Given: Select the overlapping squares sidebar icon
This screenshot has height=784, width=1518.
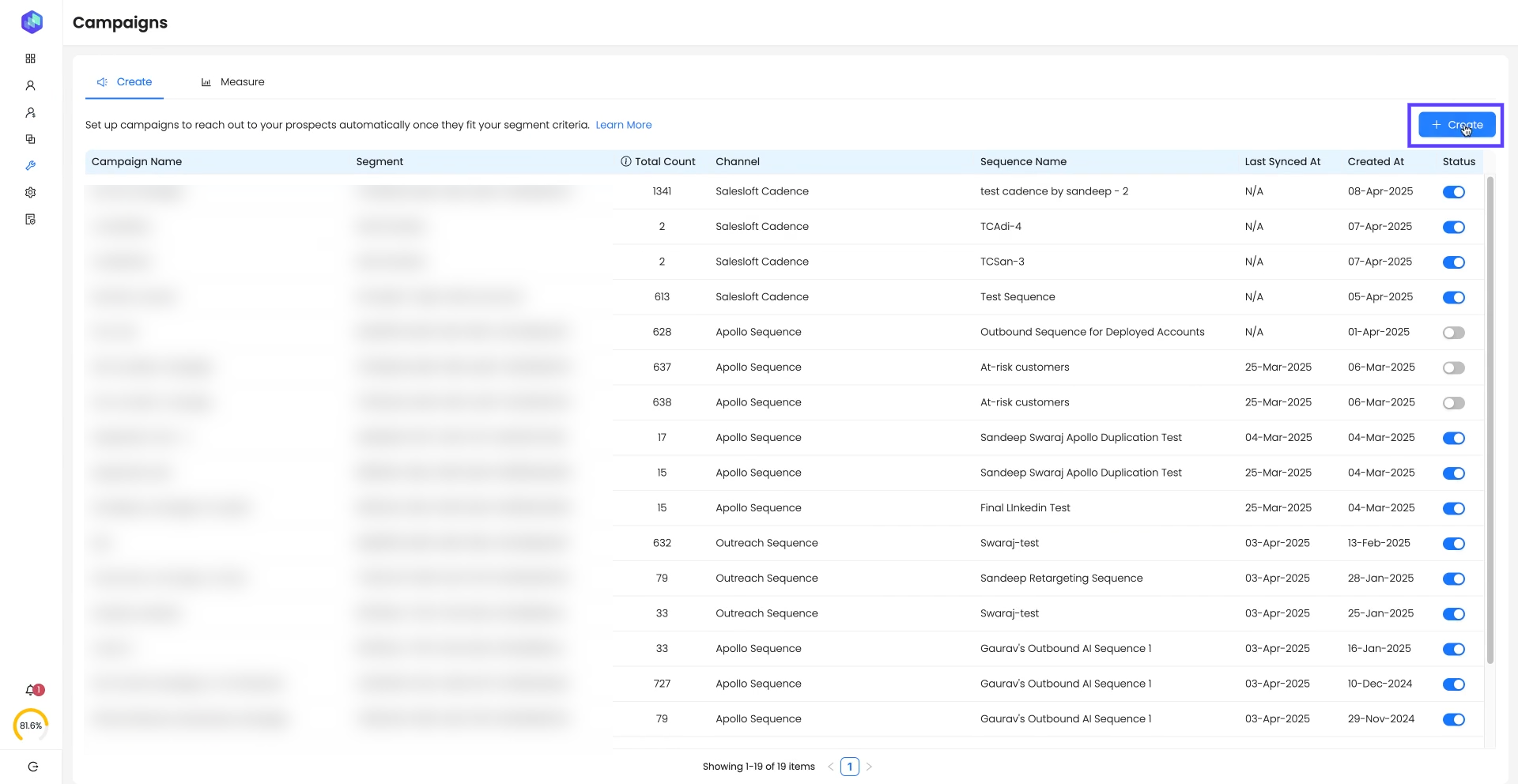Looking at the screenshot, I should coord(30,139).
